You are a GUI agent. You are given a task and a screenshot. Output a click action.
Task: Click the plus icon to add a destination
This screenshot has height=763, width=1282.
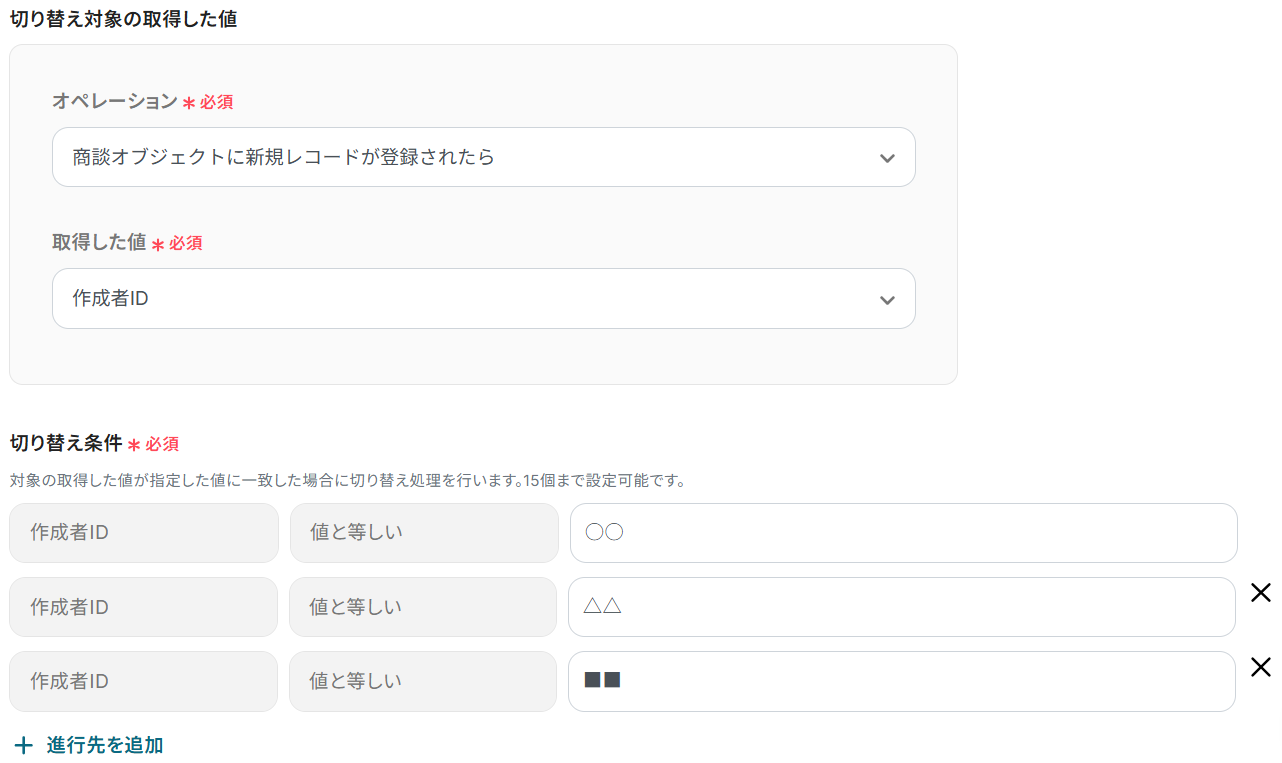24,745
